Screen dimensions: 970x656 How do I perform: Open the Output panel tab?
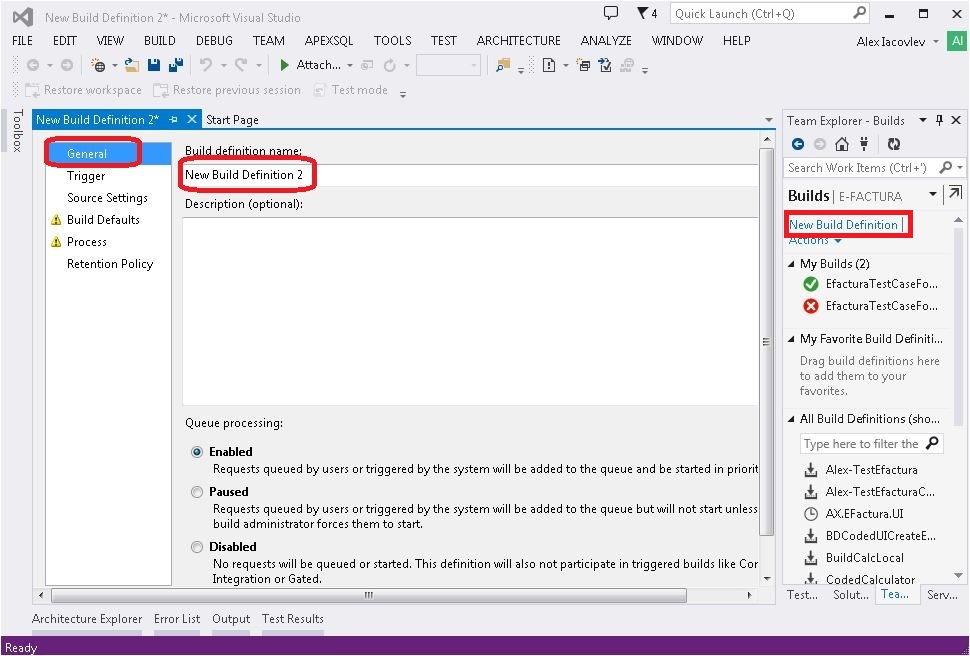[231, 619]
